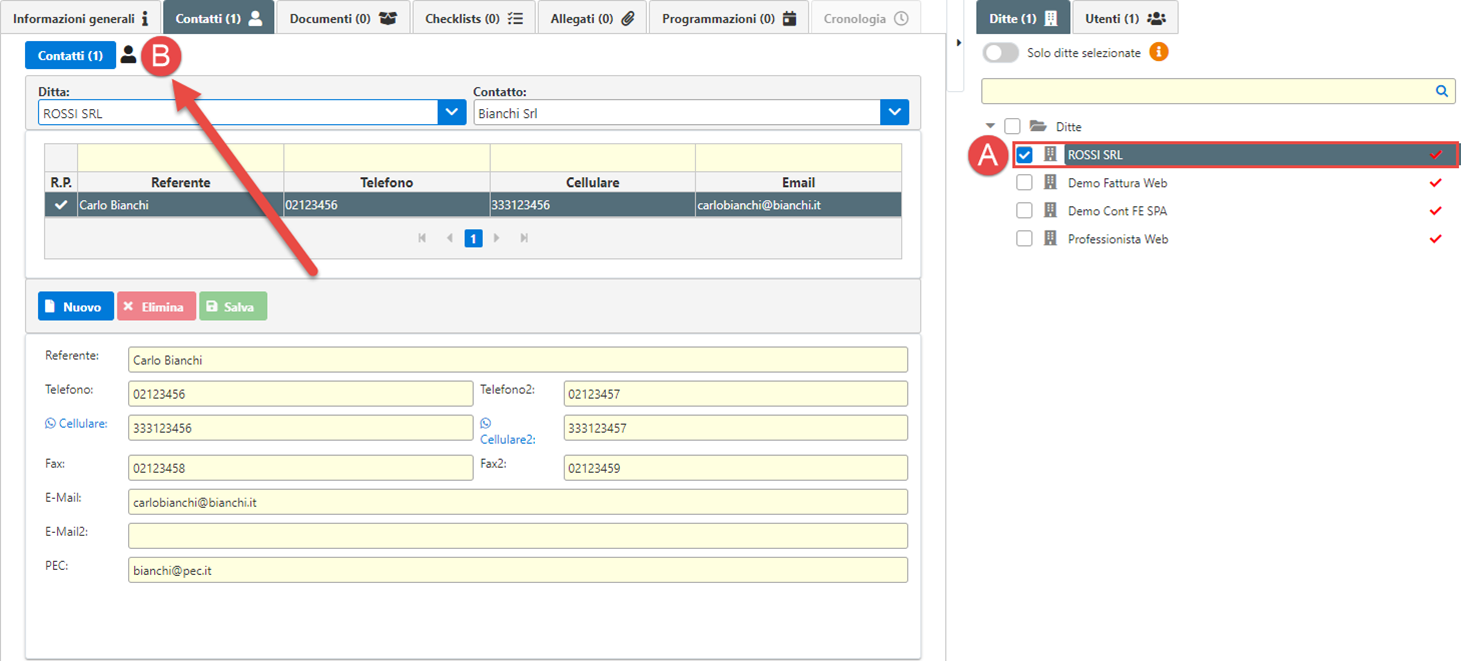Image resolution: width=1461 pixels, height=661 pixels.
Task: Click the person icon beside Contatti button
Action: (x=128, y=55)
